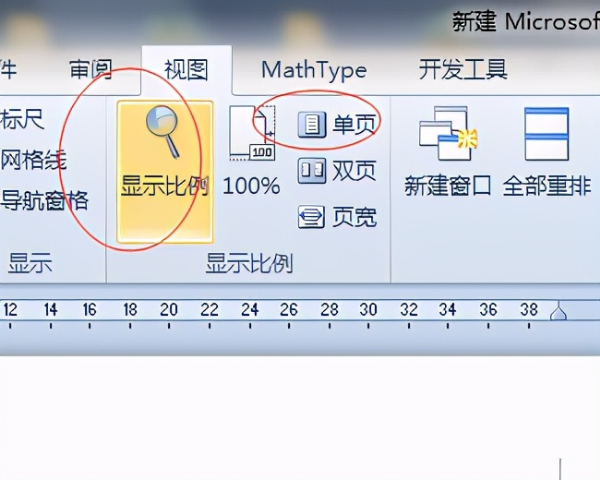Viewport: 600px width, 480px height.
Task: Click the document title 新建 Microsoft text
Action: [x=526, y=21]
